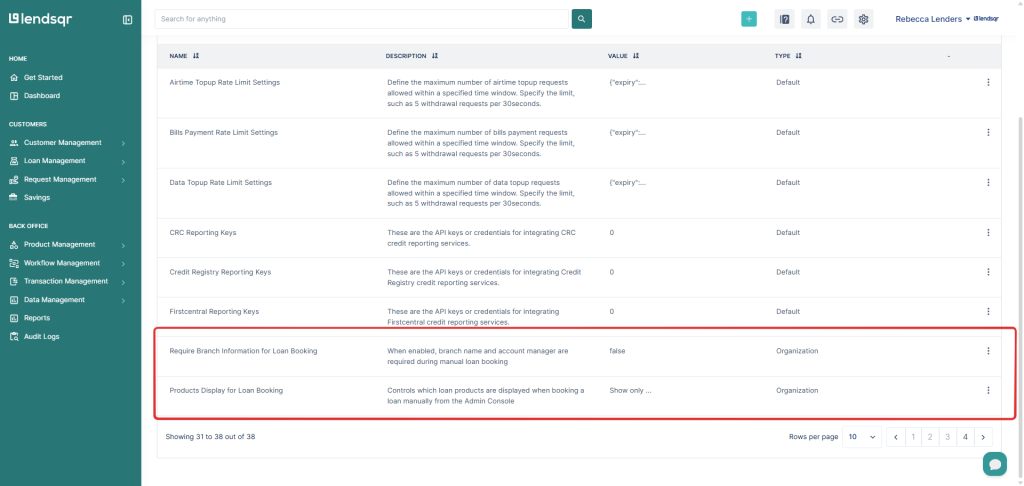Open options menu for Products Display row
Image resolution: width=1024 pixels, height=486 pixels.
[988, 390]
